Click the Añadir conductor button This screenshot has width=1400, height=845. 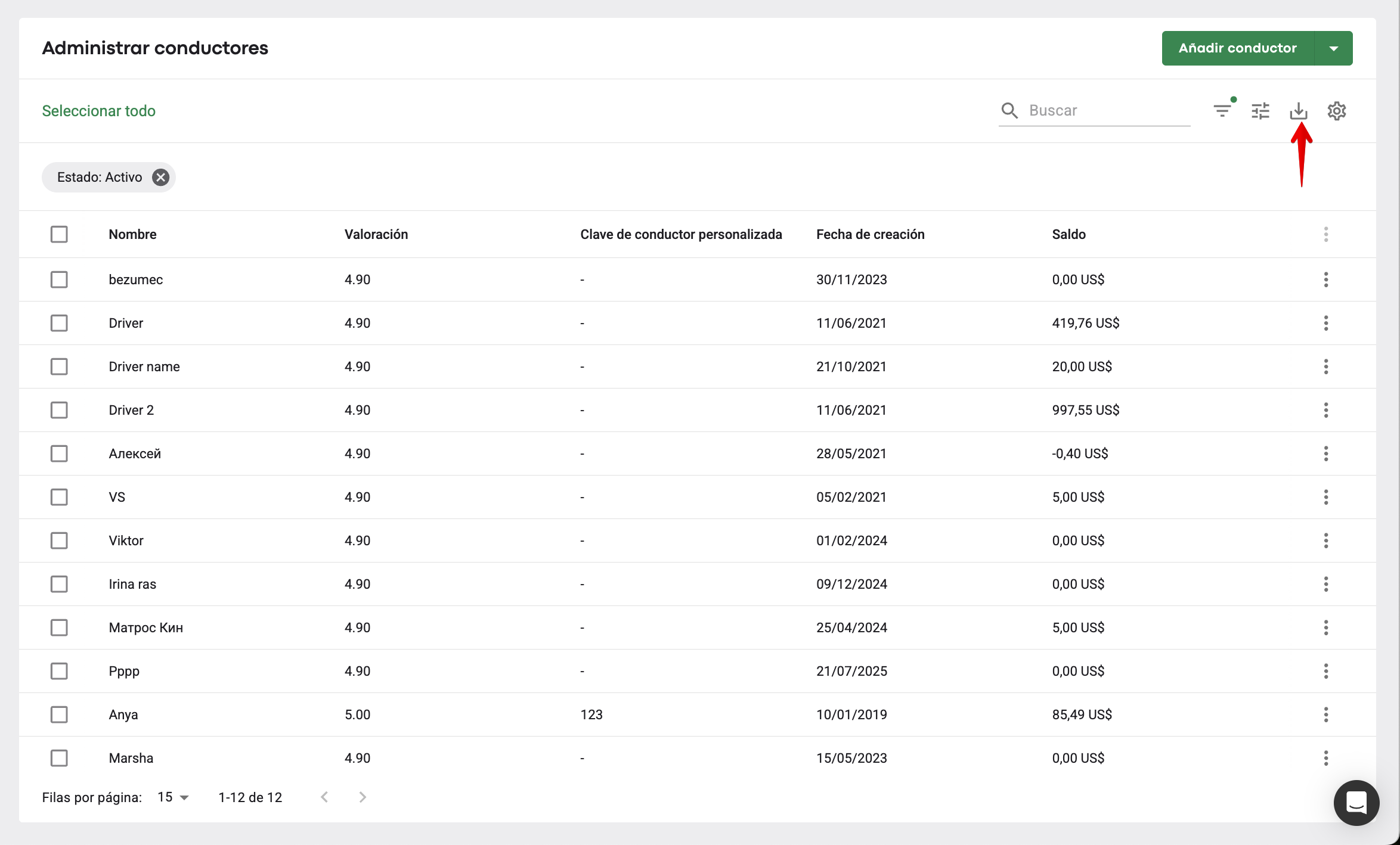point(1237,48)
